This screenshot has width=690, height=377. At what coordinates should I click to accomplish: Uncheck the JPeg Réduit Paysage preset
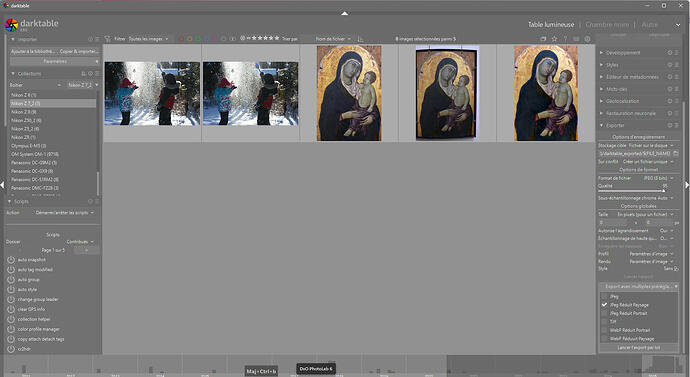[x=605, y=305]
